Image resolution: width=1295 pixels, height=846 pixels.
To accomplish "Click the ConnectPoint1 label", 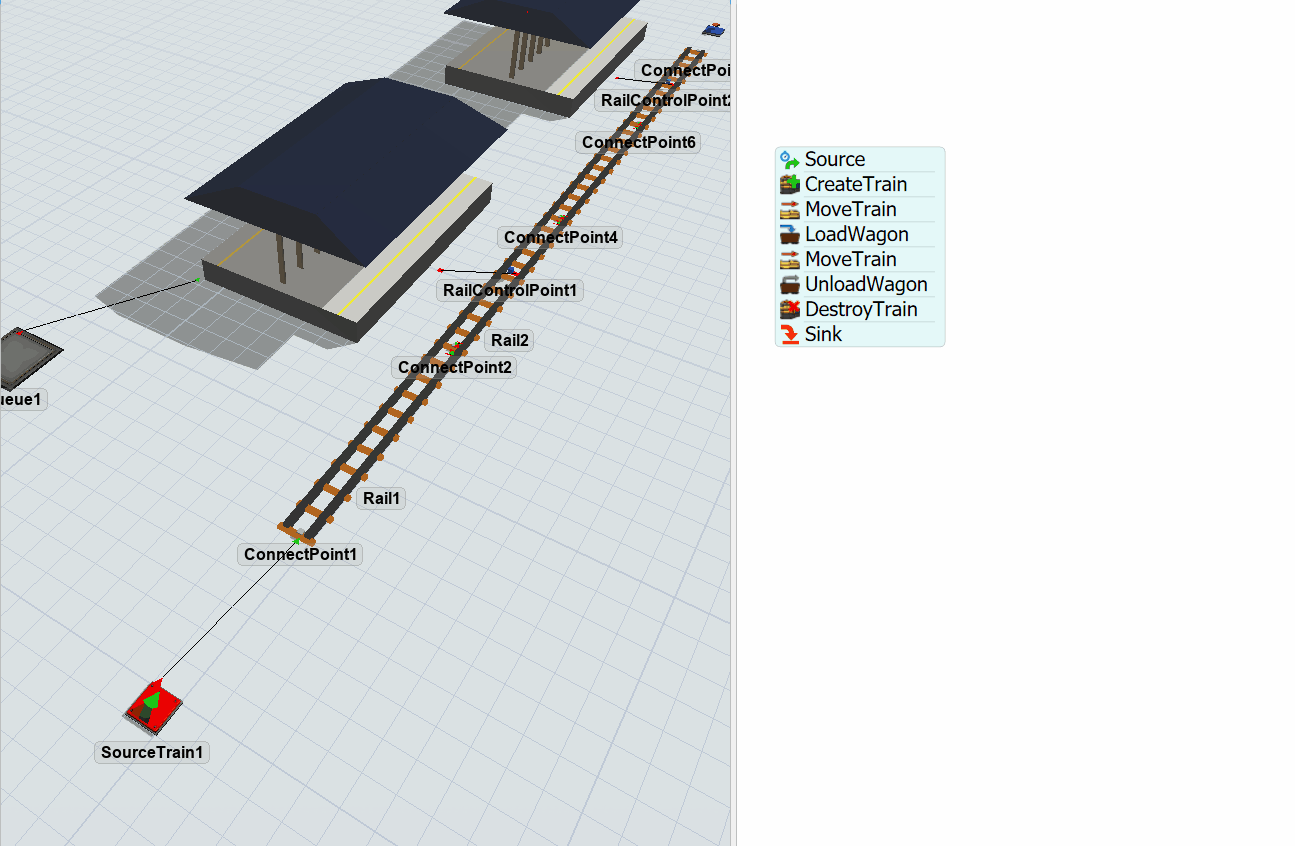I will click(x=300, y=555).
